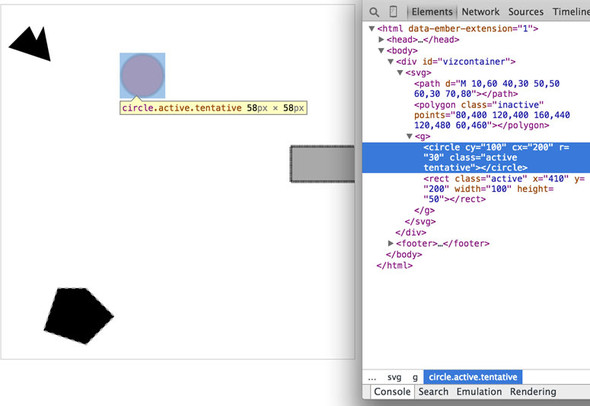Collapse the body element triangle

click(x=381, y=50)
